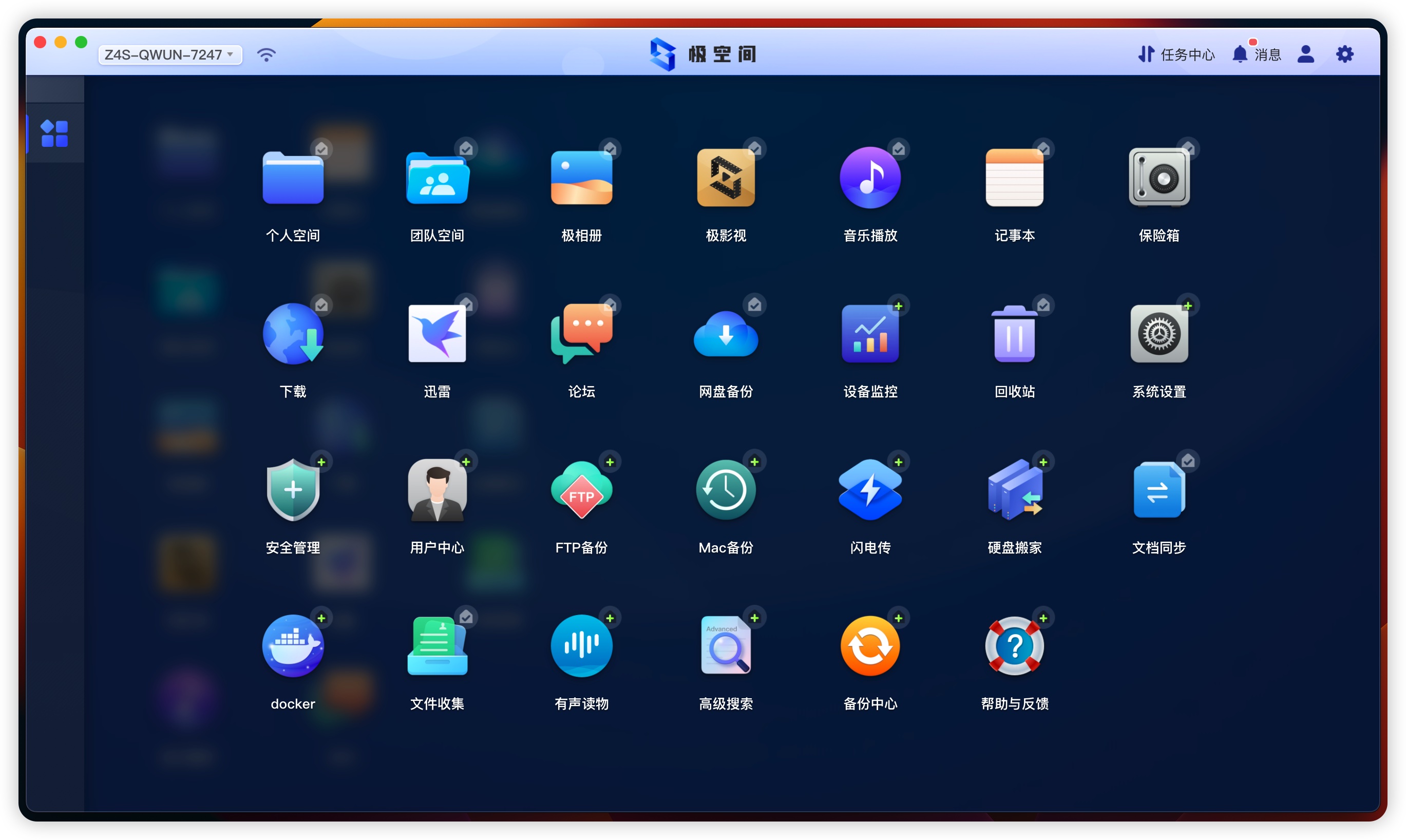
Task: Open the user account menu icon
Action: click(1305, 55)
